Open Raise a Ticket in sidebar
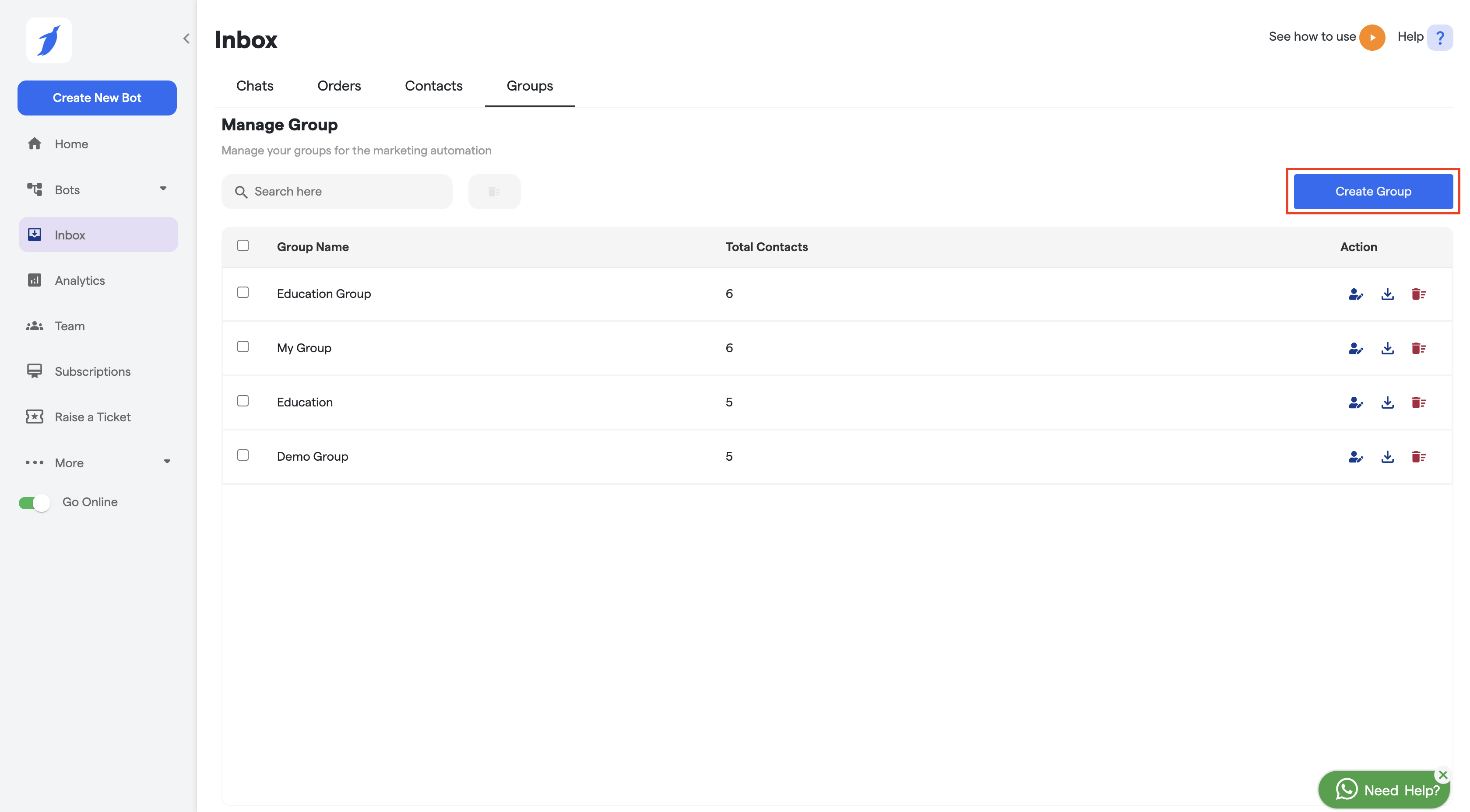 point(92,417)
